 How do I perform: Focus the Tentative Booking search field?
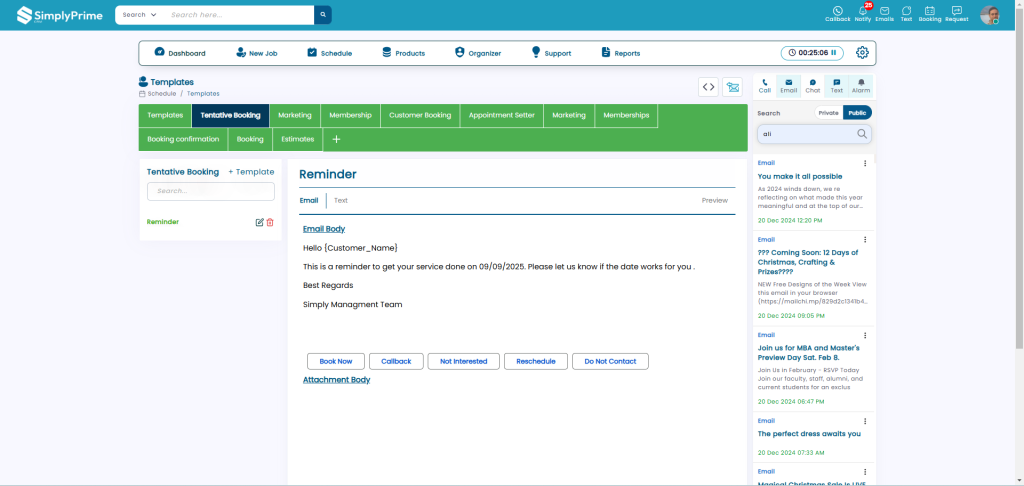[x=210, y=191]
